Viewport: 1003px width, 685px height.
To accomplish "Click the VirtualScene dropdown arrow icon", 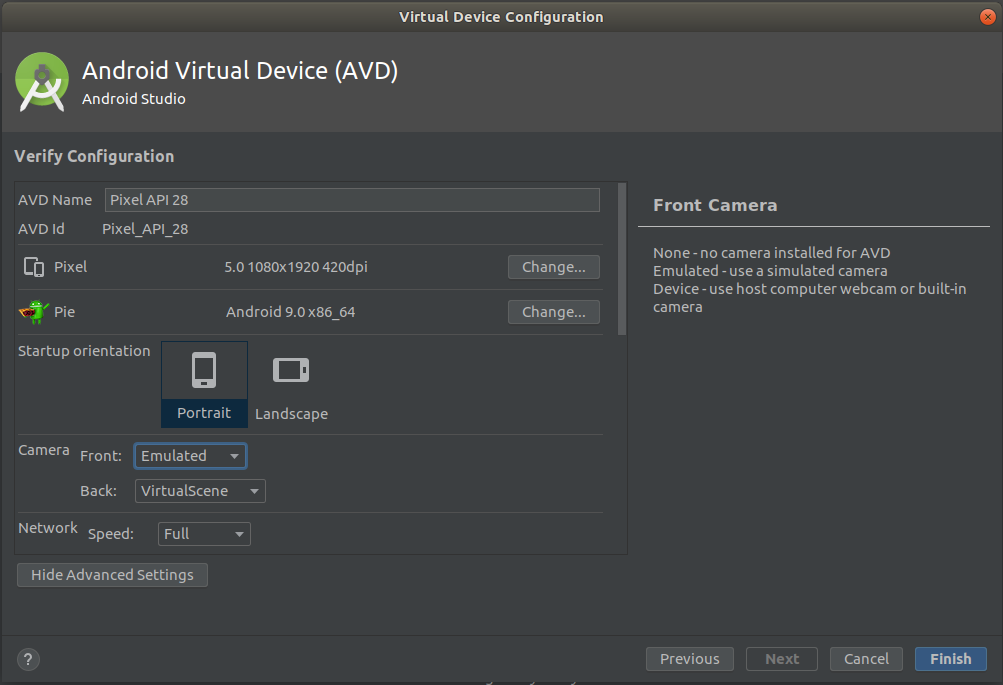I will click(255, 490).
